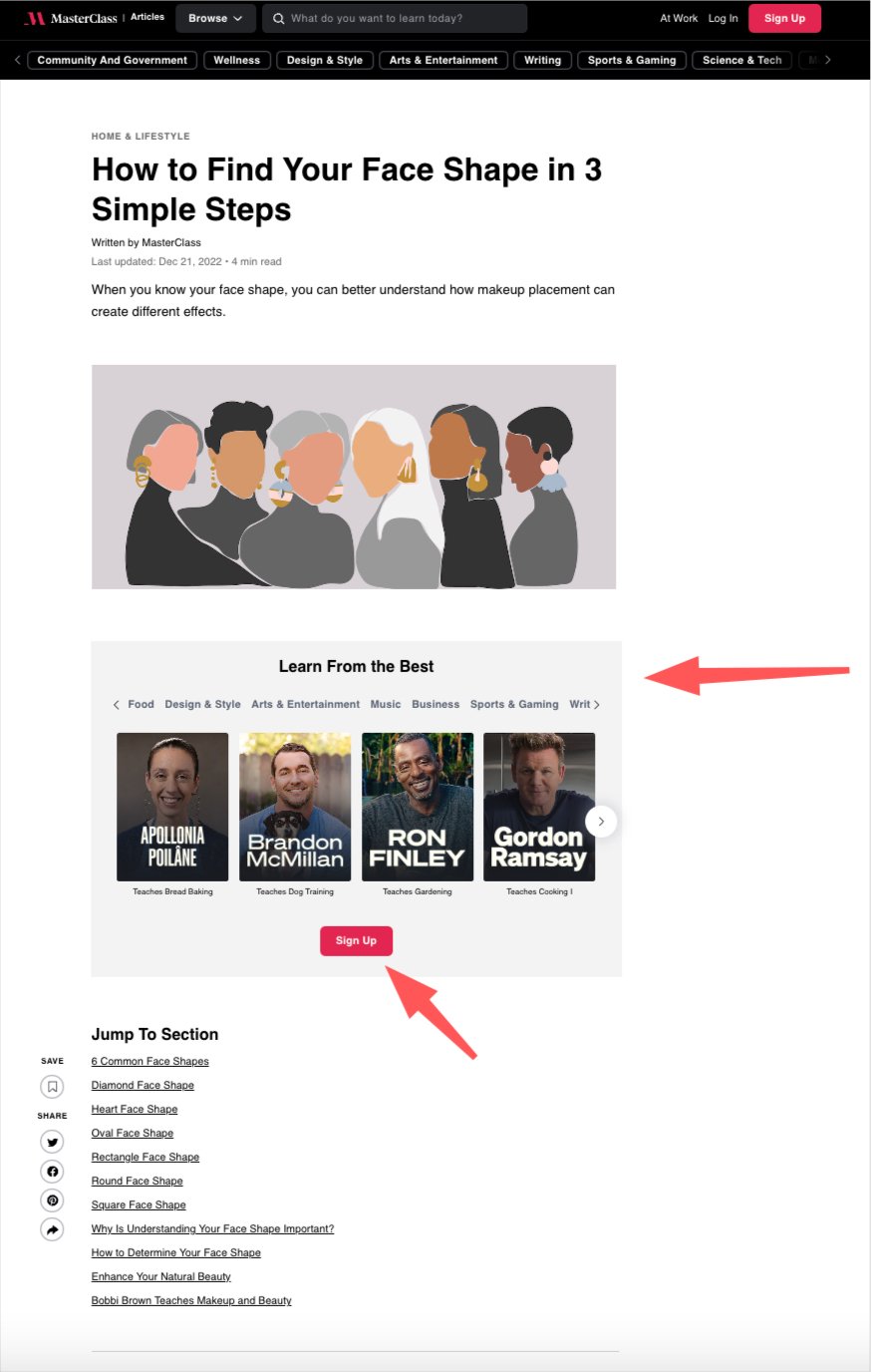
Task: Show more top categories with right chevron
Action: pyautogui.click(x=827, y=60)
